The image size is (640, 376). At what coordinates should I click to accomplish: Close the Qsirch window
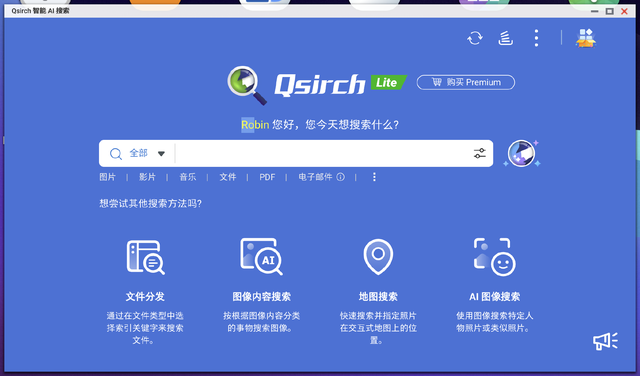[624, 11]
